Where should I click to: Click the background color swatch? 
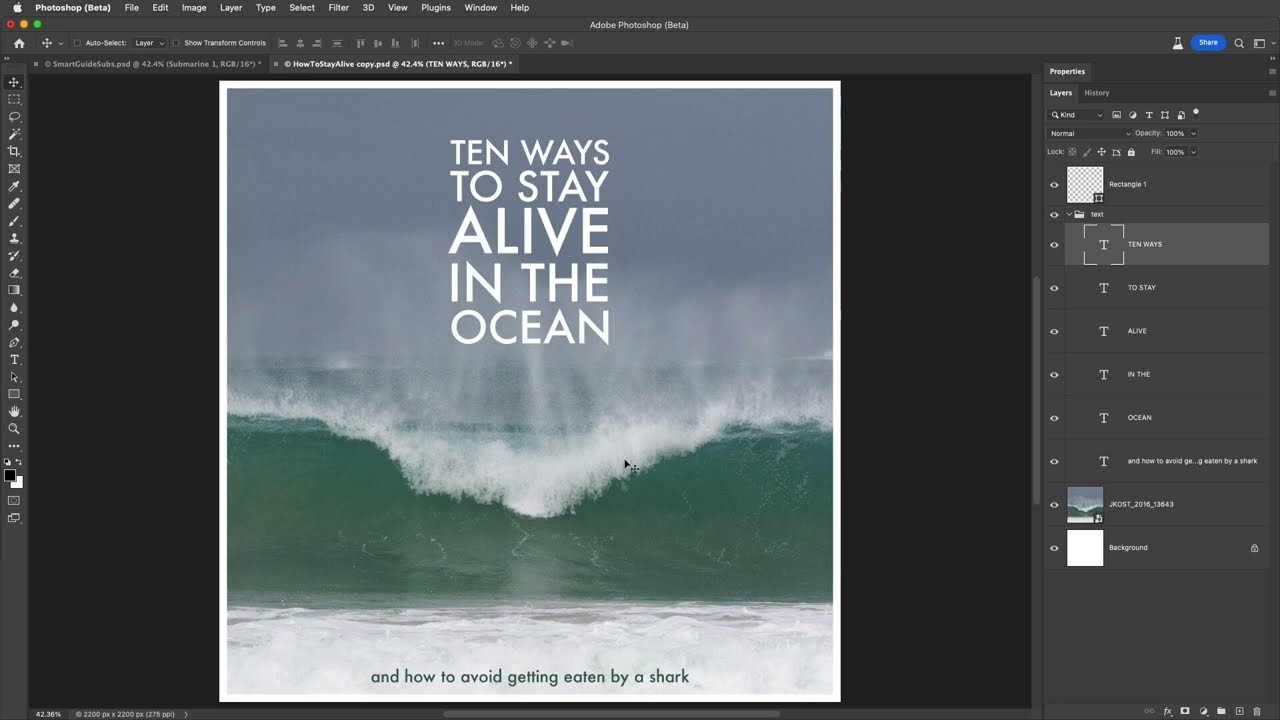[x=19, y=484]
